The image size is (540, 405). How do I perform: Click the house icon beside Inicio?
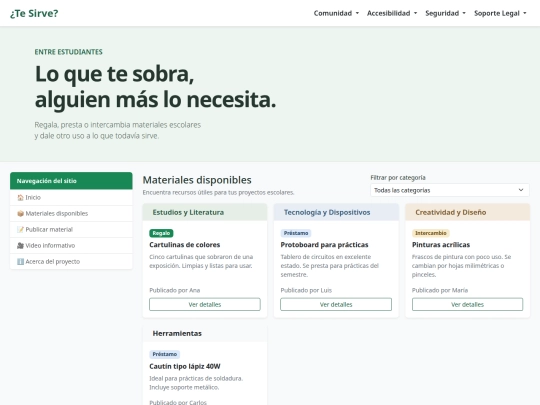[x=20, y=198]
